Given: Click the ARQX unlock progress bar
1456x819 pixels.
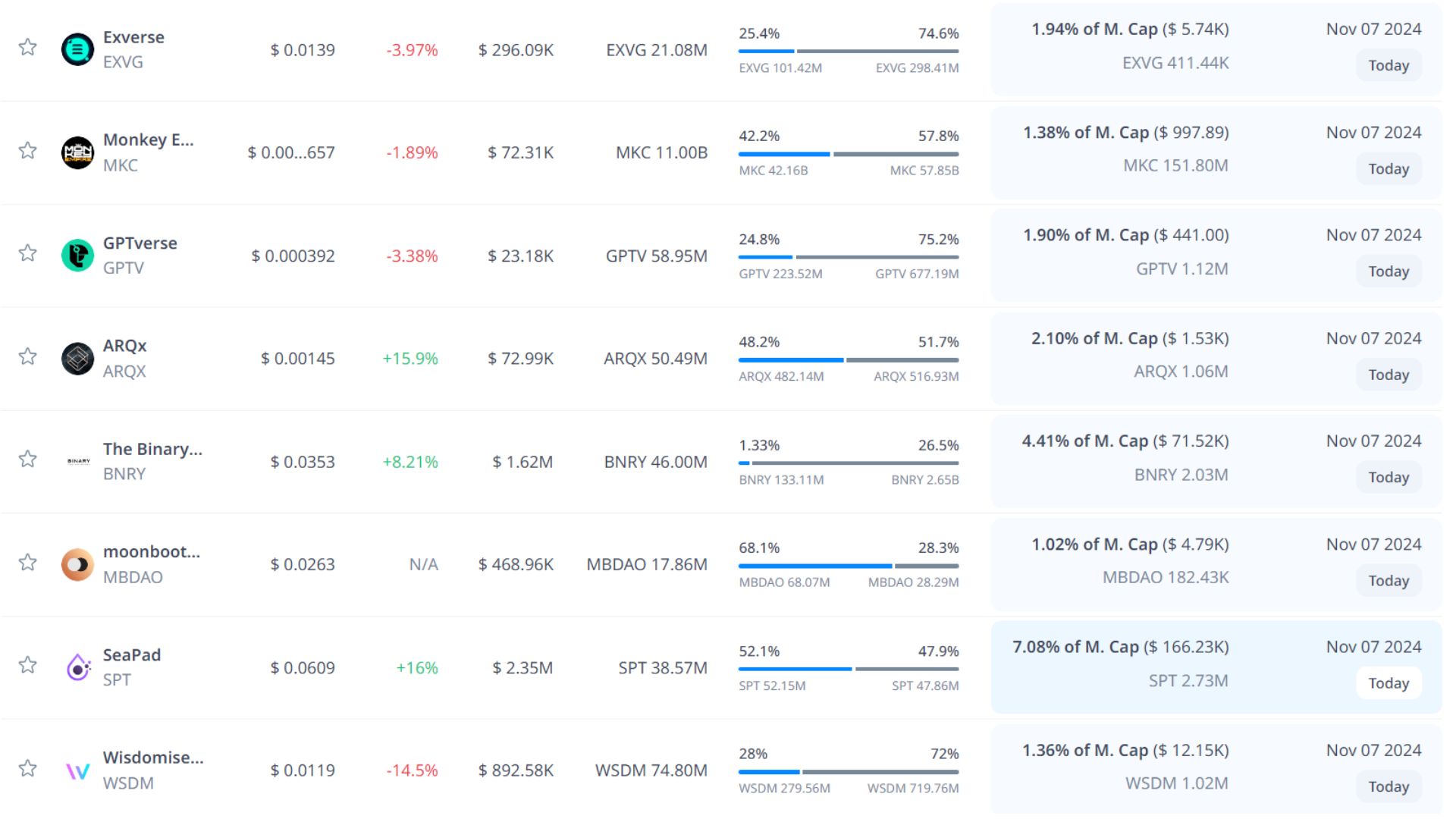Looking at the screenshot, I should [849, 360].
